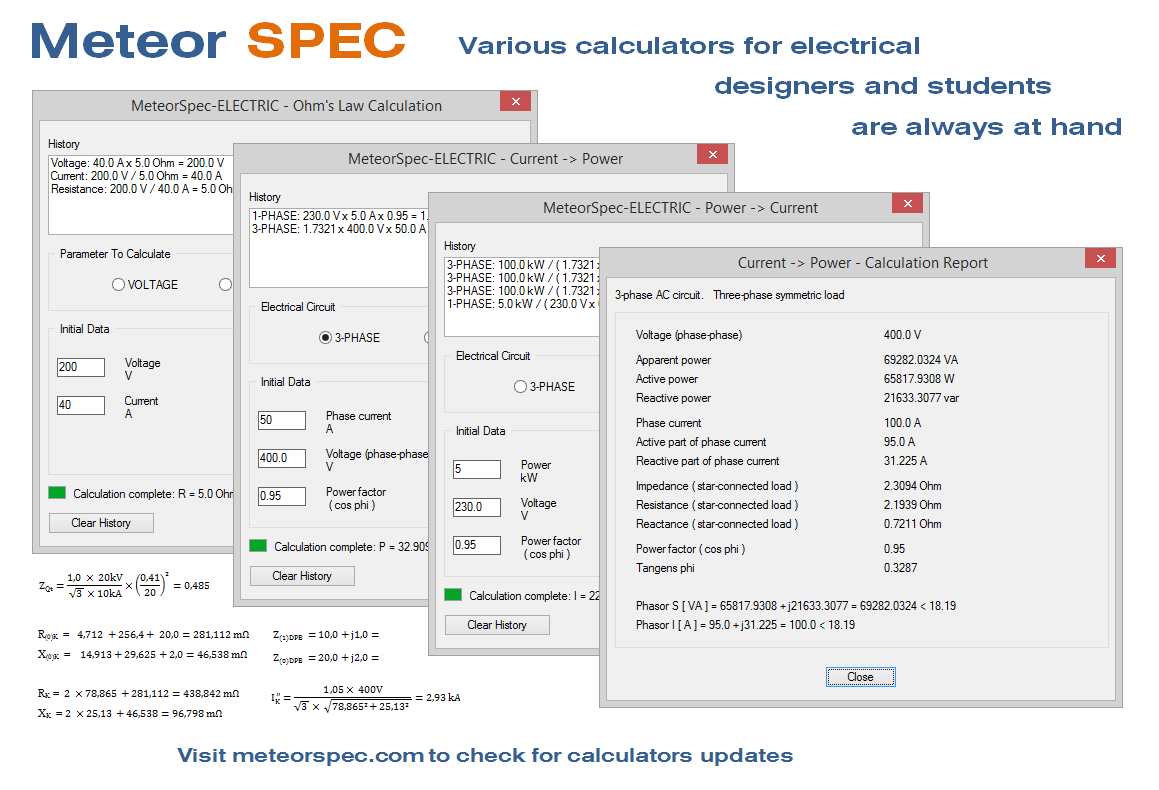This screenshot has height=790, width=1159.
Task: Click the Power kW field containing 5
Action: [477, 469]
